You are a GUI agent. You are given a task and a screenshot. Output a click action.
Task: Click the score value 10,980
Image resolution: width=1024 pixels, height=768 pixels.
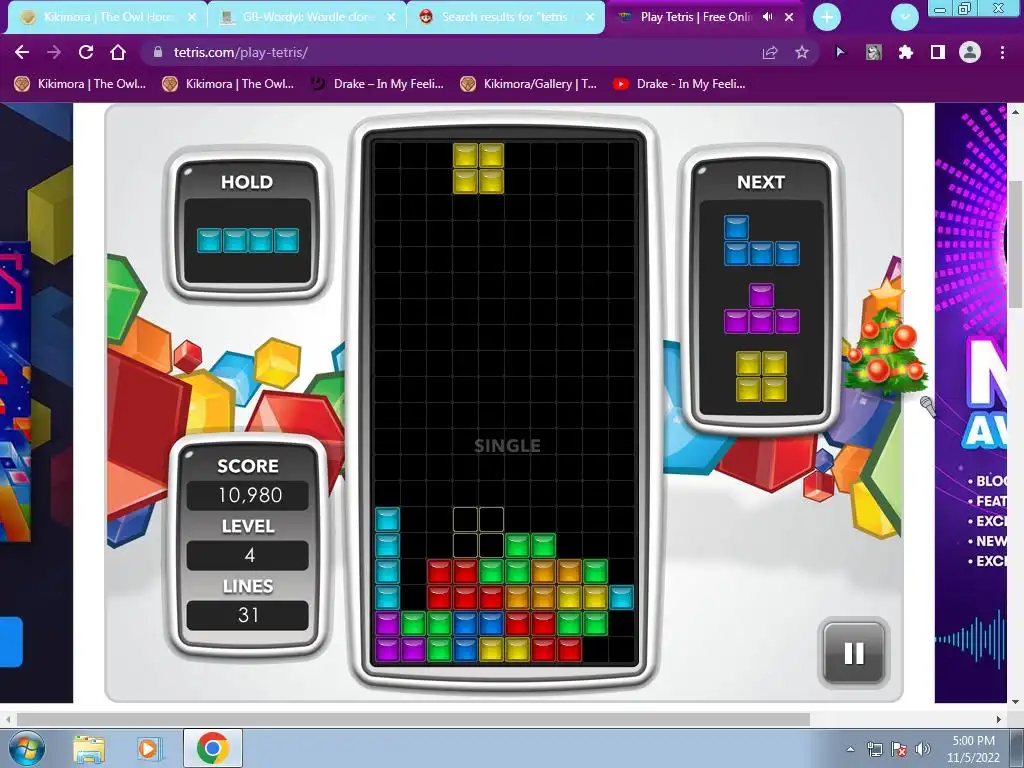[248, 496]
